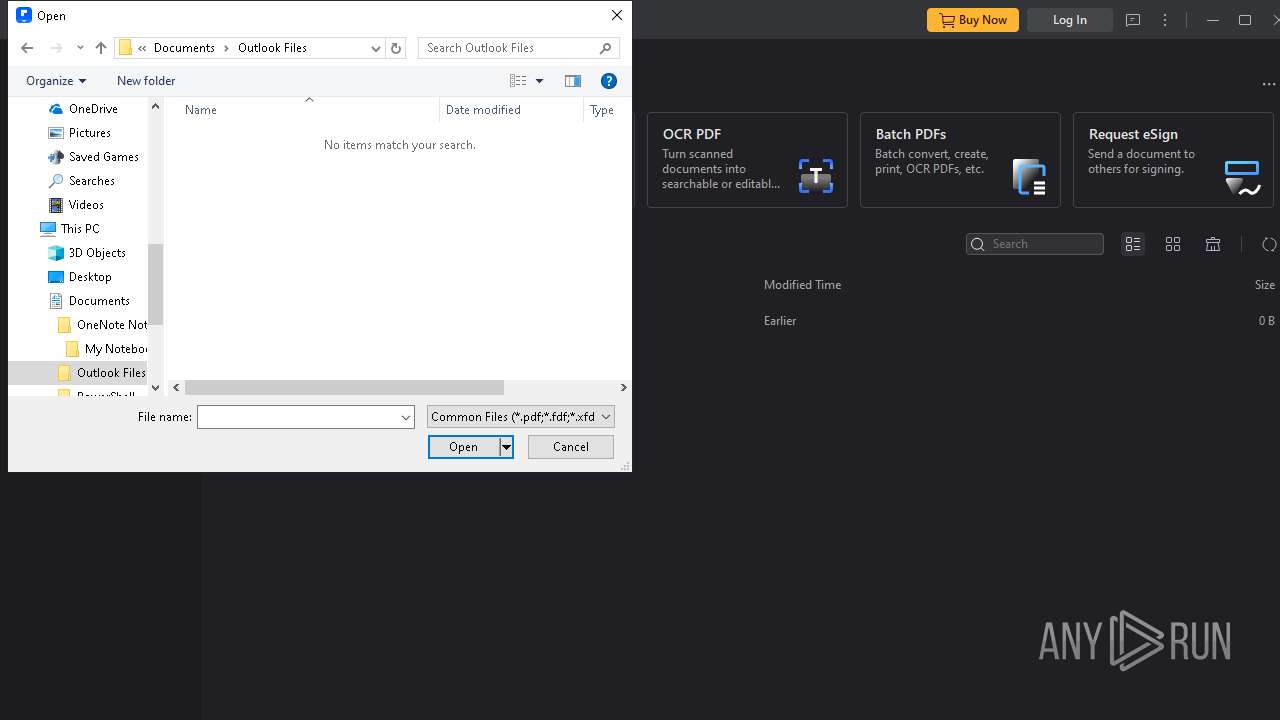
Task: Open the Organize menu
Action: pyautogui.click(x=56, y=81)
